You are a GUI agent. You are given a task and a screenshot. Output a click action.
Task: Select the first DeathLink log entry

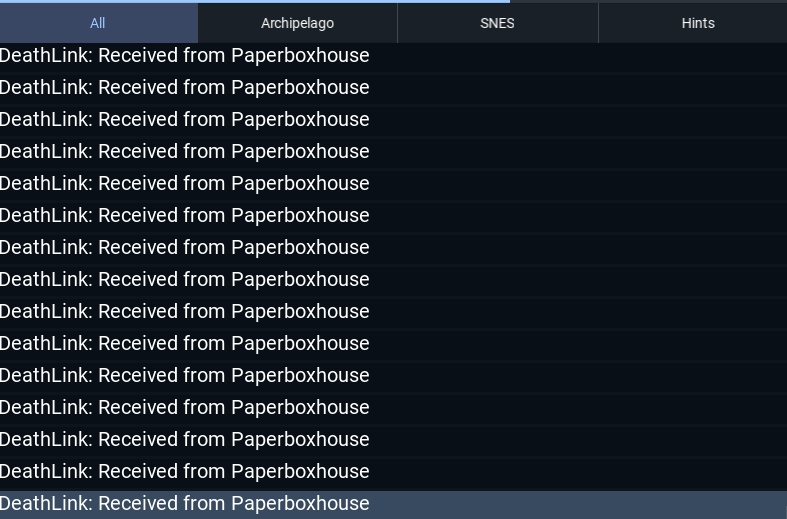[394, 56]
